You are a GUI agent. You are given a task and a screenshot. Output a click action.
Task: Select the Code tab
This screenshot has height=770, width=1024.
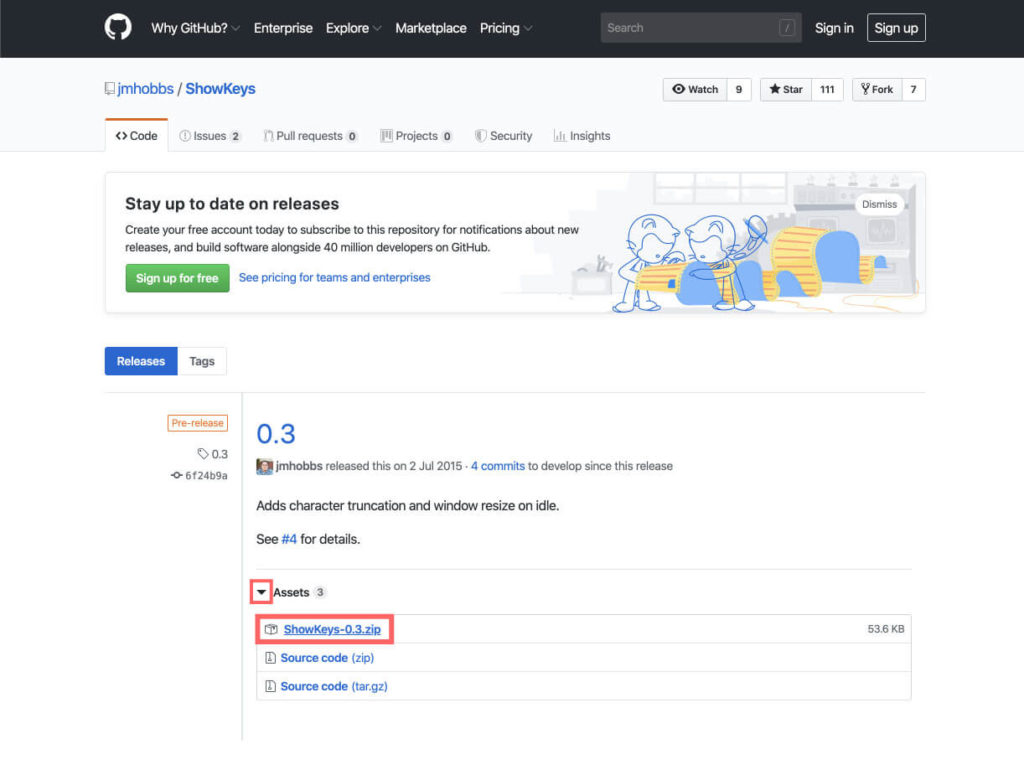point(136,136)
